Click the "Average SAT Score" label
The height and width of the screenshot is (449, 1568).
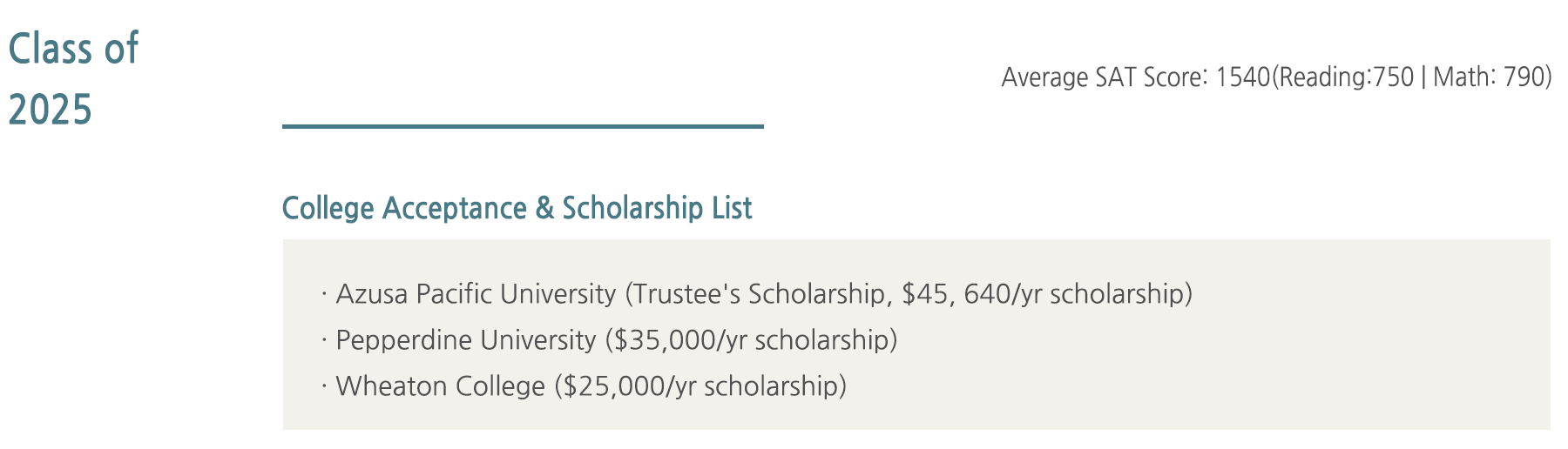click(x=1104, y=77)
